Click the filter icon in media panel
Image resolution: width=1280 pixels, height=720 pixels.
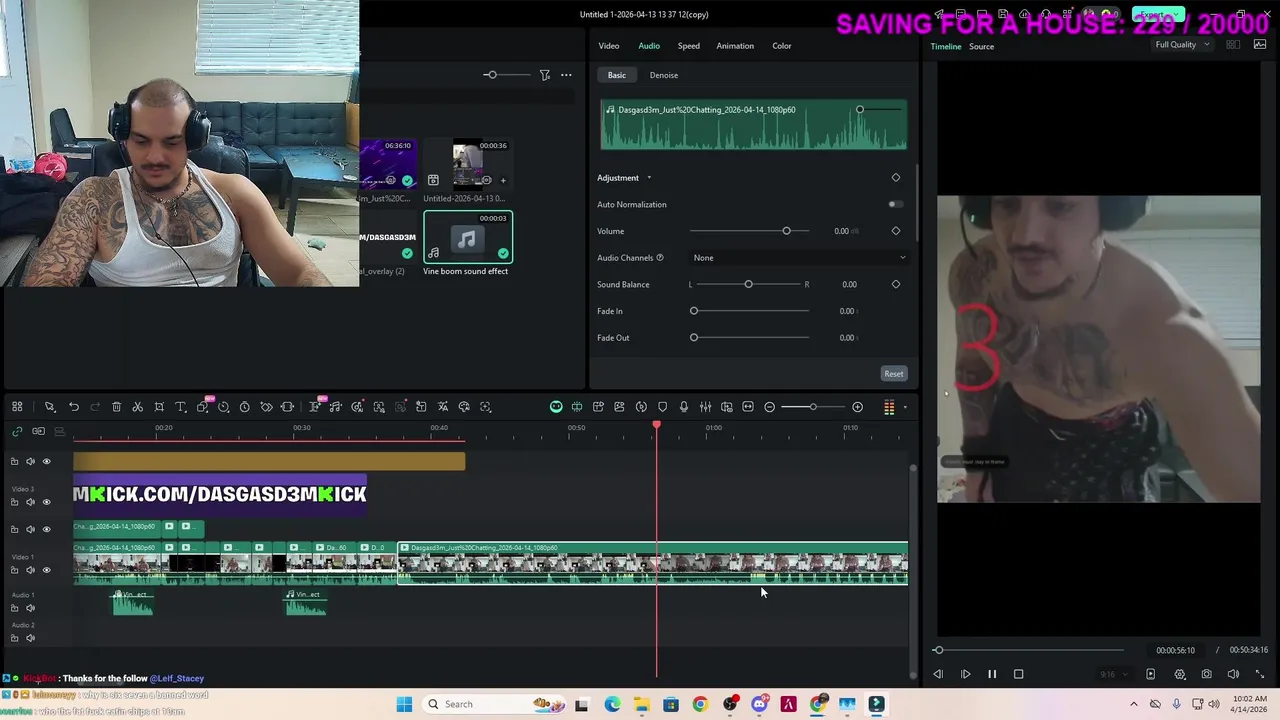(x=545, y=75)
